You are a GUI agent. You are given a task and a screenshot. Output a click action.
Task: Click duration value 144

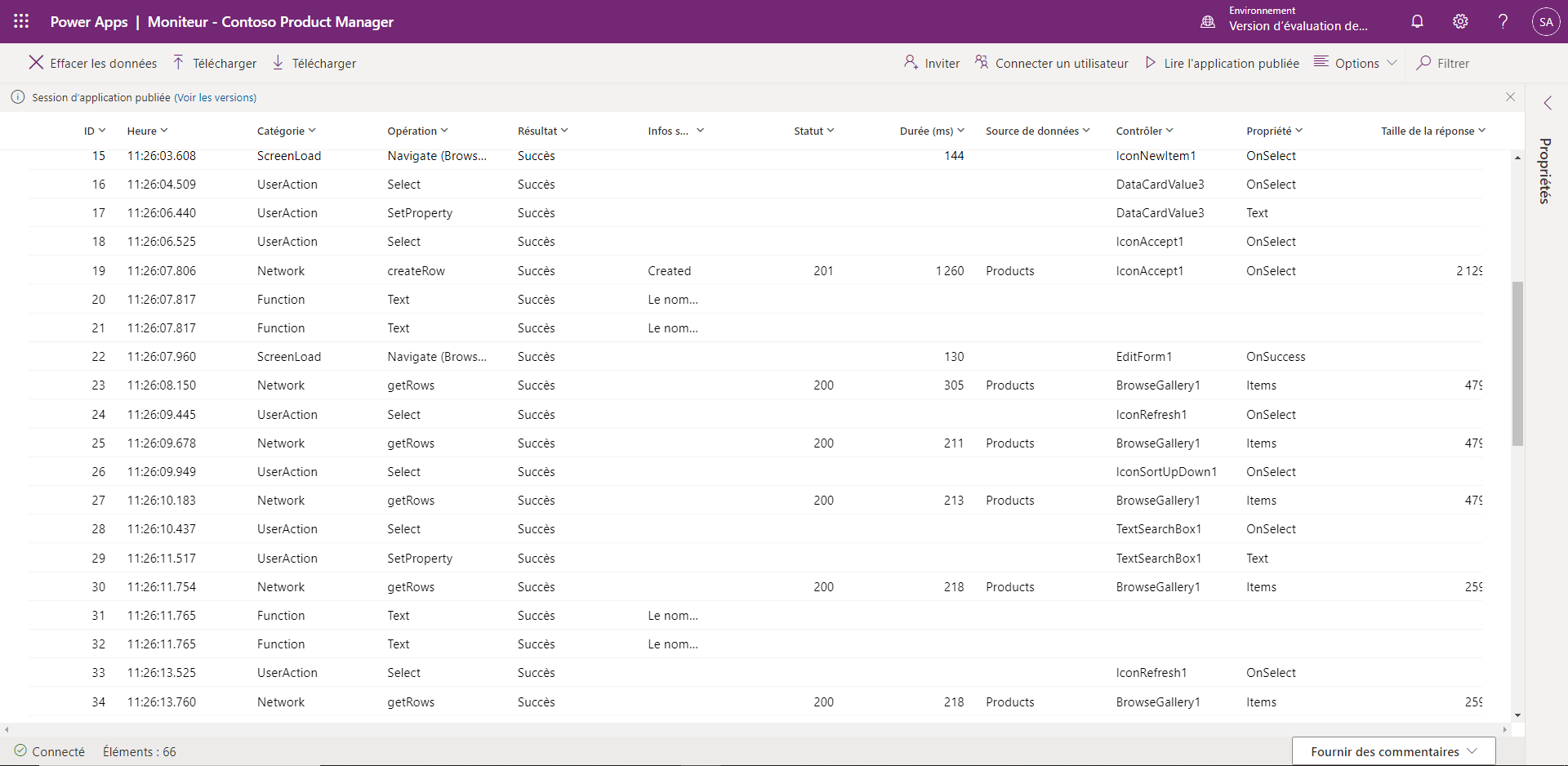pos(954,156)
